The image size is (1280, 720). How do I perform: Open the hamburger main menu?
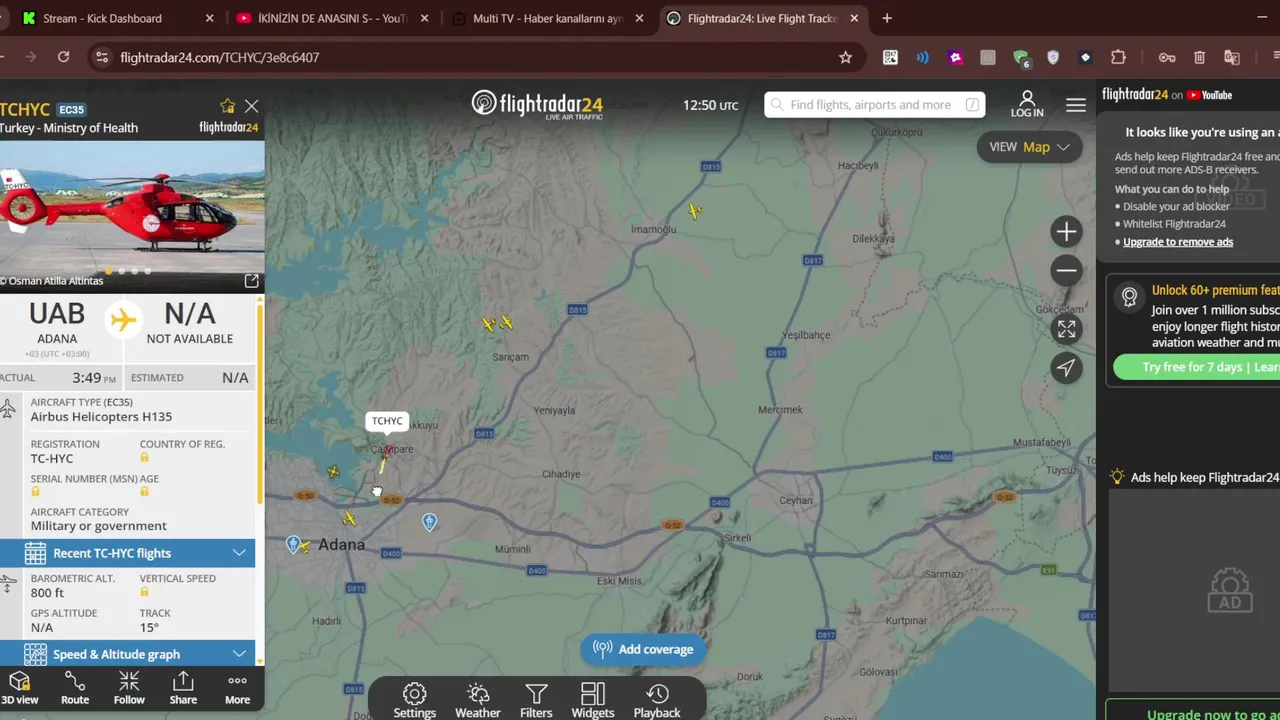[x=1076, y=105]
